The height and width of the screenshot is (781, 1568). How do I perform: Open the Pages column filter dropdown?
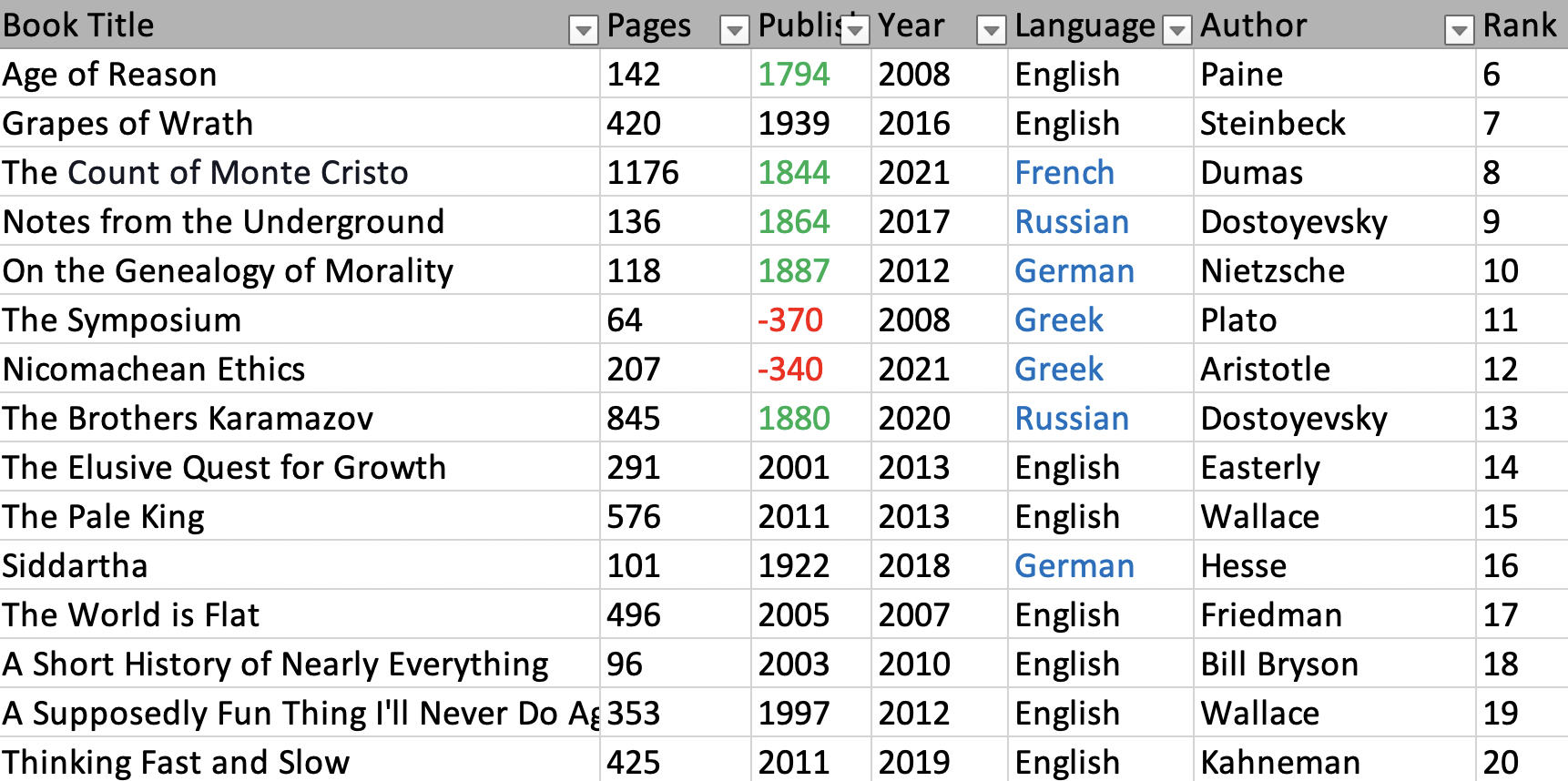click(x=734, y=31)
